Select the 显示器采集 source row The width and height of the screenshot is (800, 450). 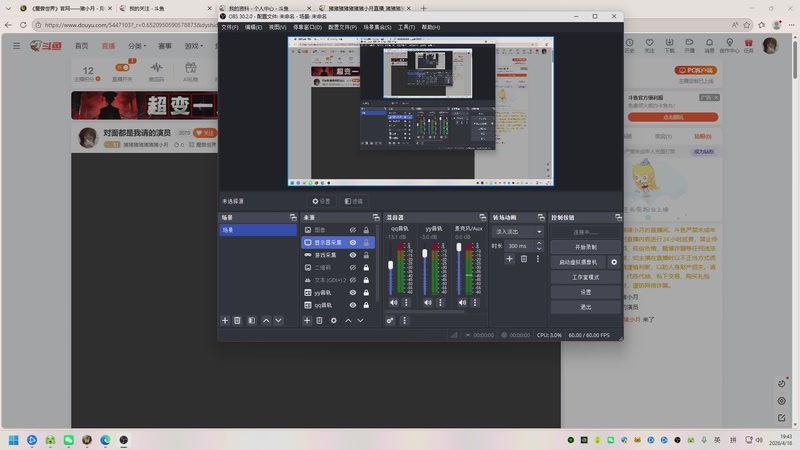[338, 242]
